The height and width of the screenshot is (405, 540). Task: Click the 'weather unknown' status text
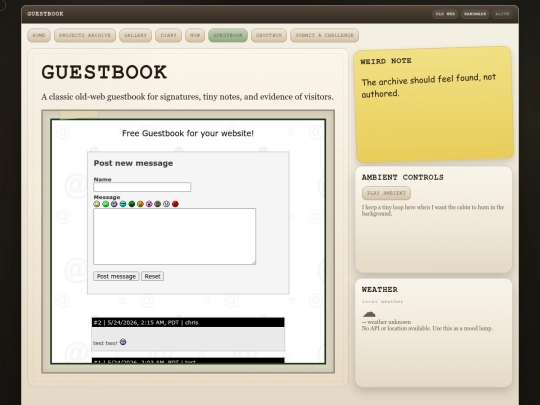point(386,322)
